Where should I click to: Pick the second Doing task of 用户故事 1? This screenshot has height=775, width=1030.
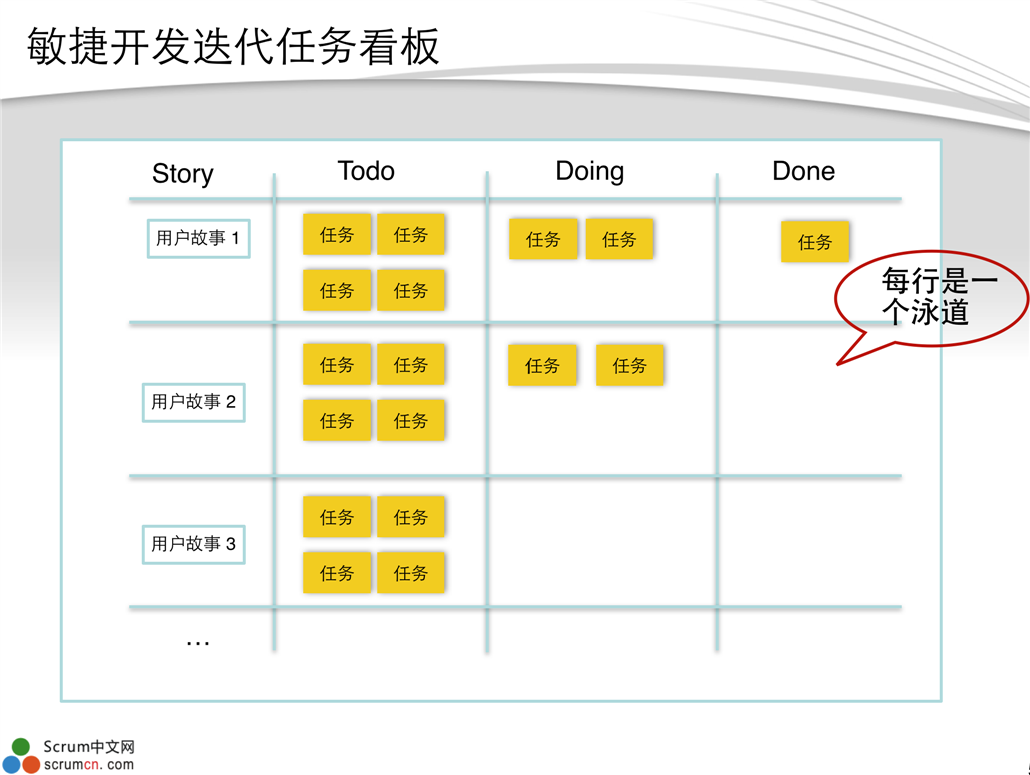coord(619,240)
